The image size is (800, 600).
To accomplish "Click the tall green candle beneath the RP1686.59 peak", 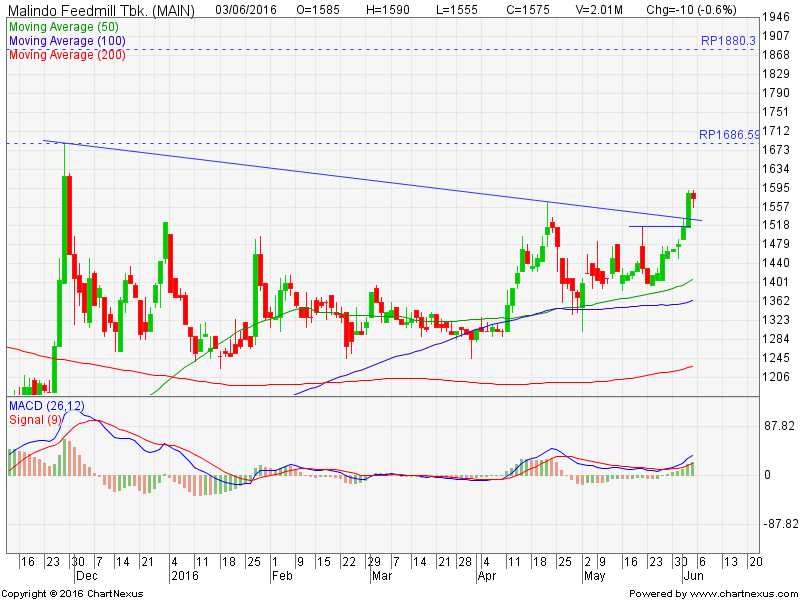I will point(64,215).
